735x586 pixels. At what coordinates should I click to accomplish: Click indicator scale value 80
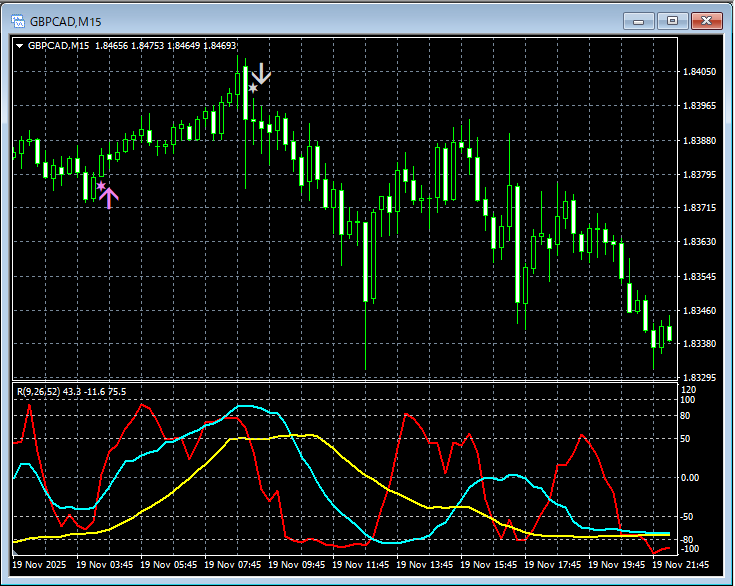tap(685, 416)
